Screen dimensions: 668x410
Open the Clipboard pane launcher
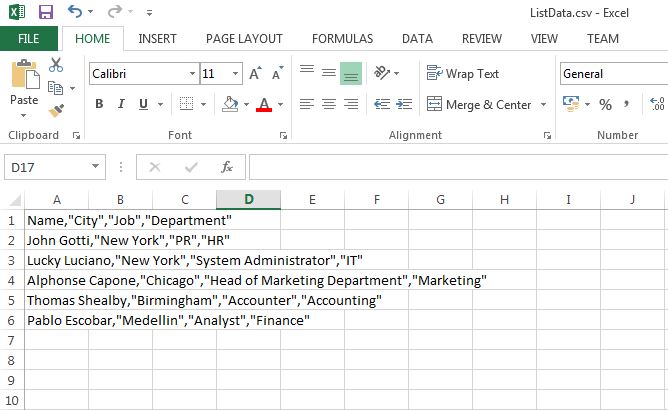[76, 136]
